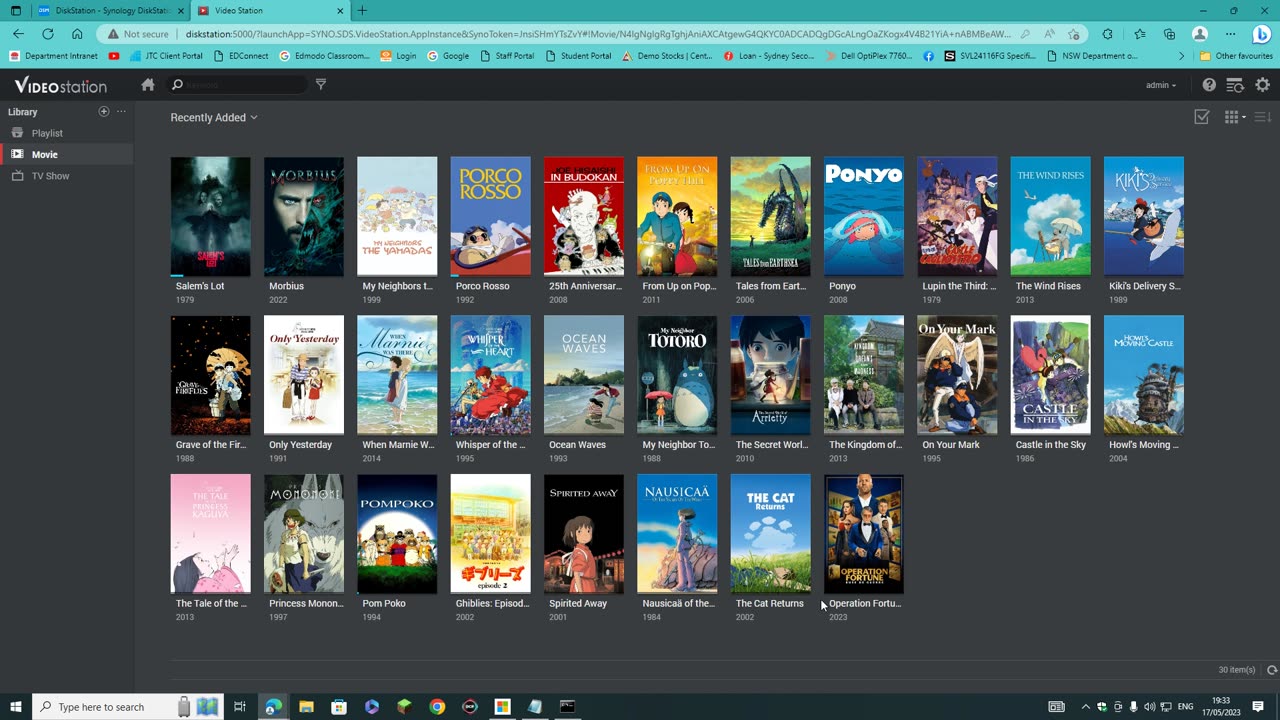Open taskbar volume control

pos(1150,707)
